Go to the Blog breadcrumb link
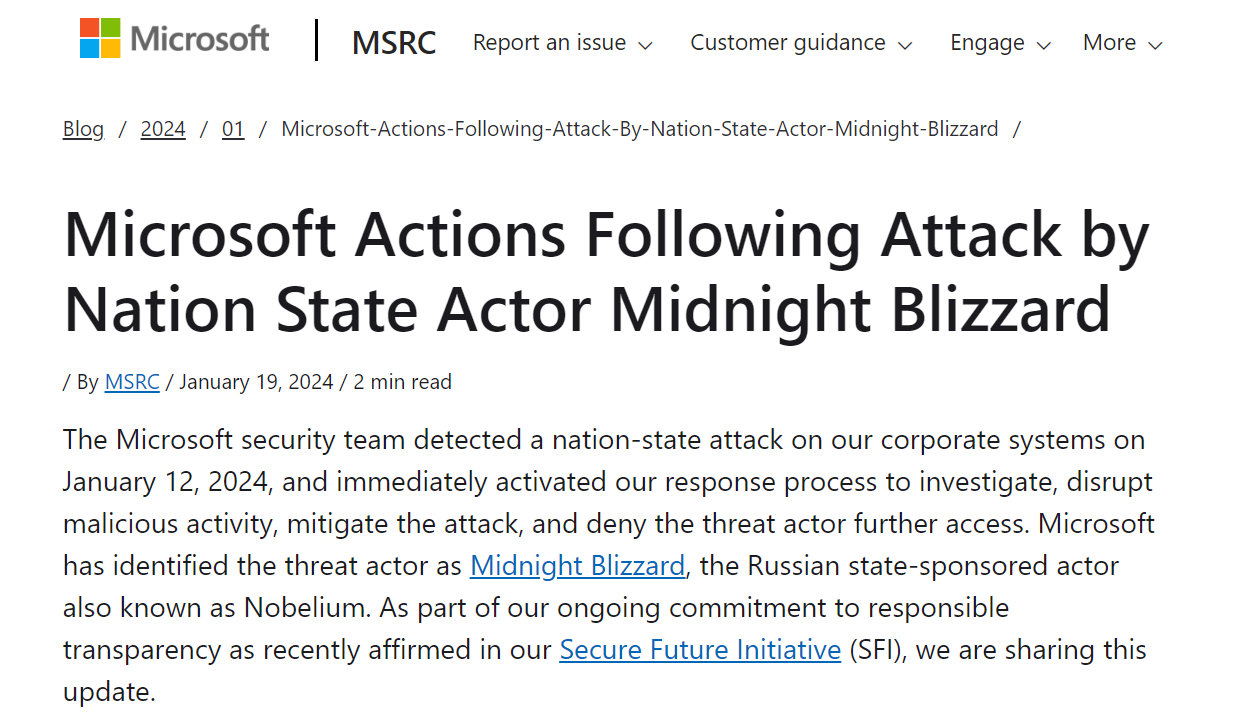Screen dimensions: 1235x728 (x=83, y=129)
